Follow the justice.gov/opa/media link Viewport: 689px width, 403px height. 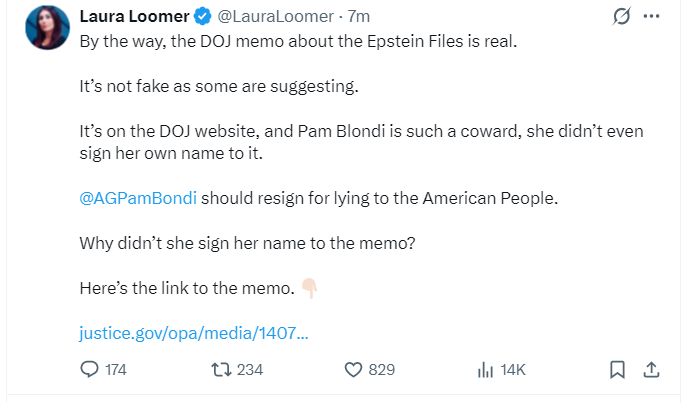194,333
